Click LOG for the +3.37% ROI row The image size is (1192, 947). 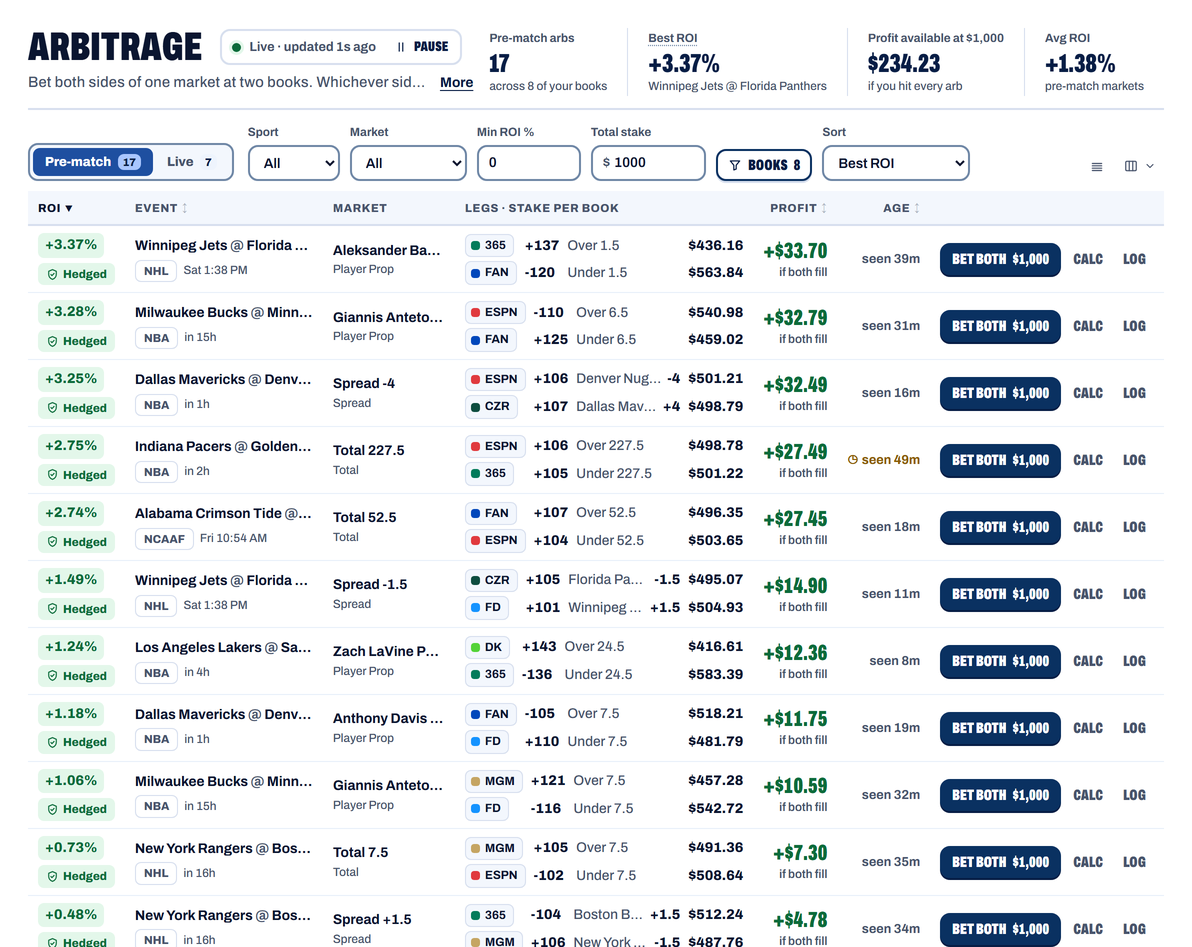pyautogui.click(x=1133, y=259)
